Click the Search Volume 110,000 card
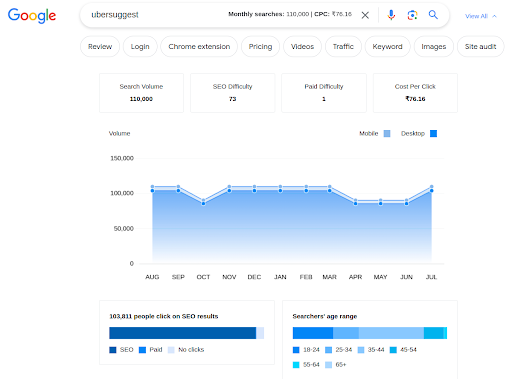Screen dimensions: 512x379 141,93
